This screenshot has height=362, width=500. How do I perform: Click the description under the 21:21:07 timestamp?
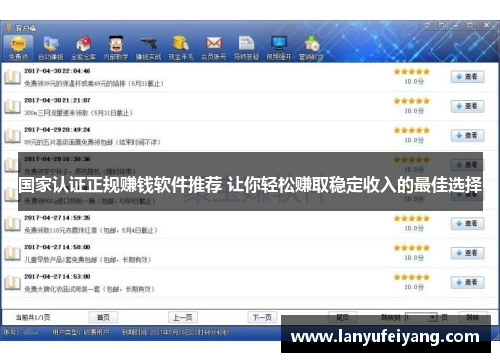coord(78,113)
